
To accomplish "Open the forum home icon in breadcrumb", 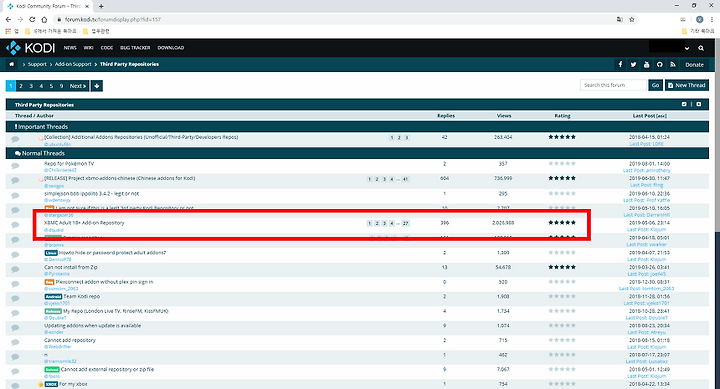I will click(x=11, y=64).
